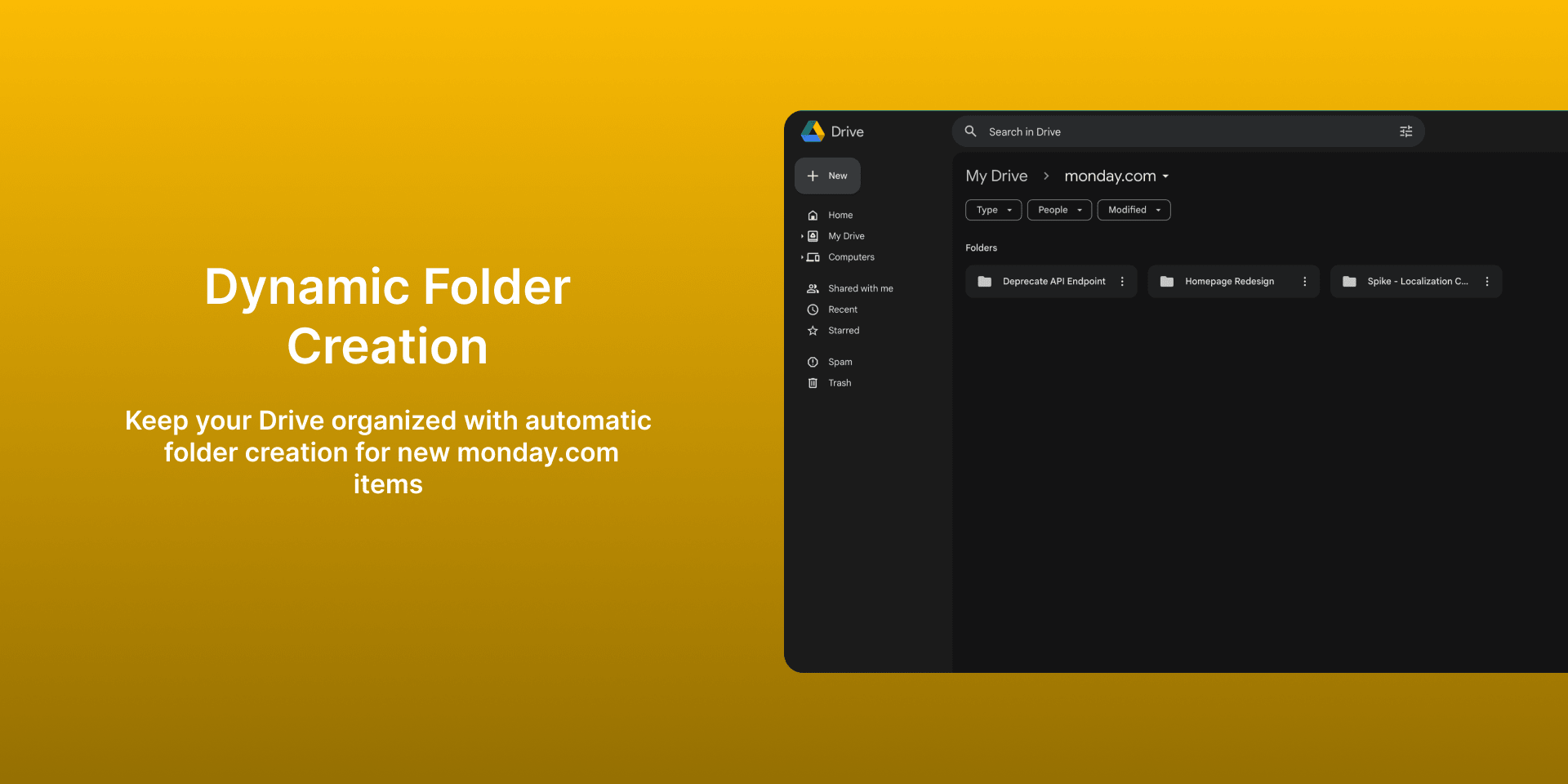Open more actions for Deprecate API Endpoint
Screen dimensions: 1568x784
click(x=1122, y=282)
